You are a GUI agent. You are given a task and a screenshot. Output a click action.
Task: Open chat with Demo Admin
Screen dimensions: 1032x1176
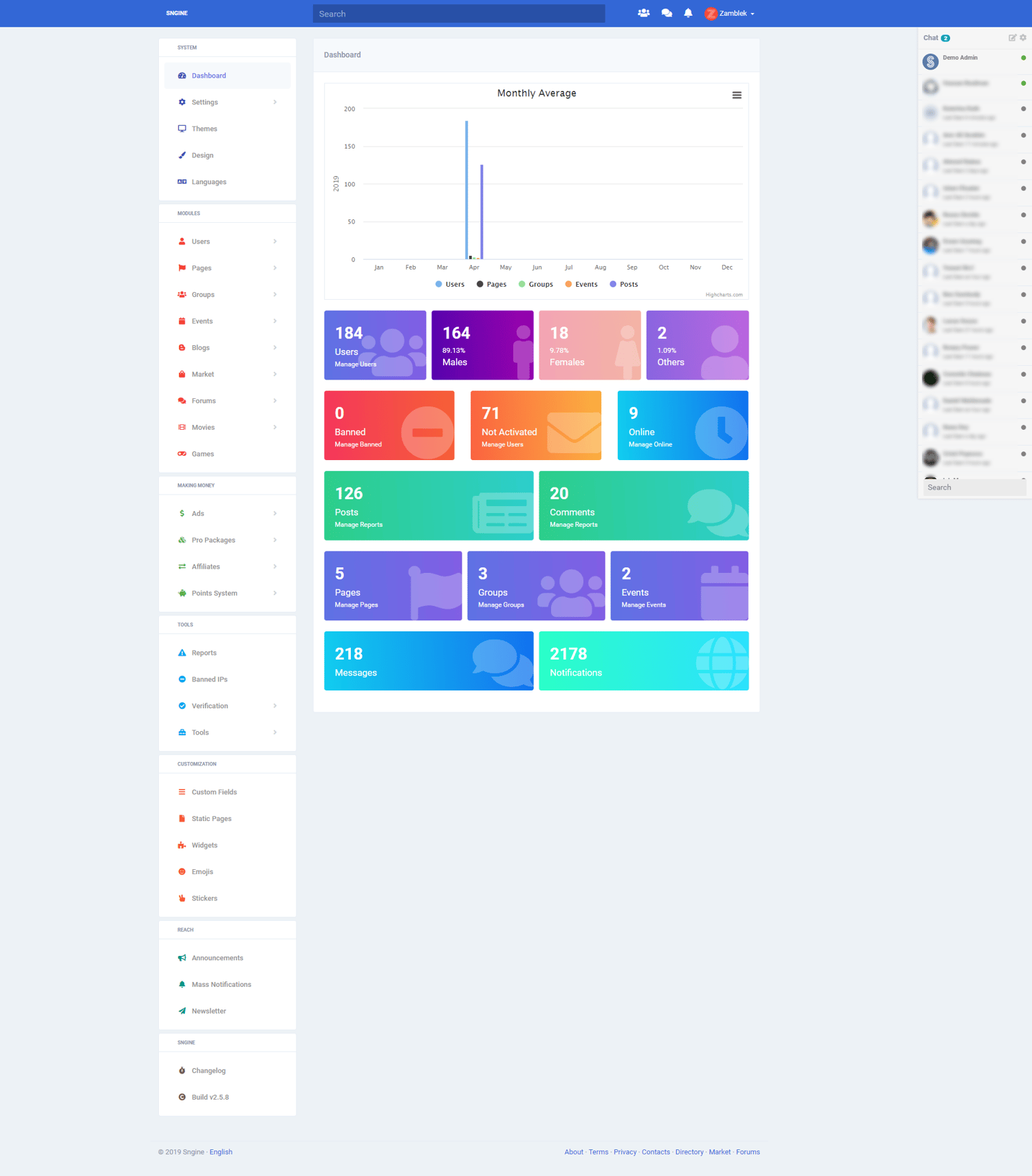(x=974, y=62)
